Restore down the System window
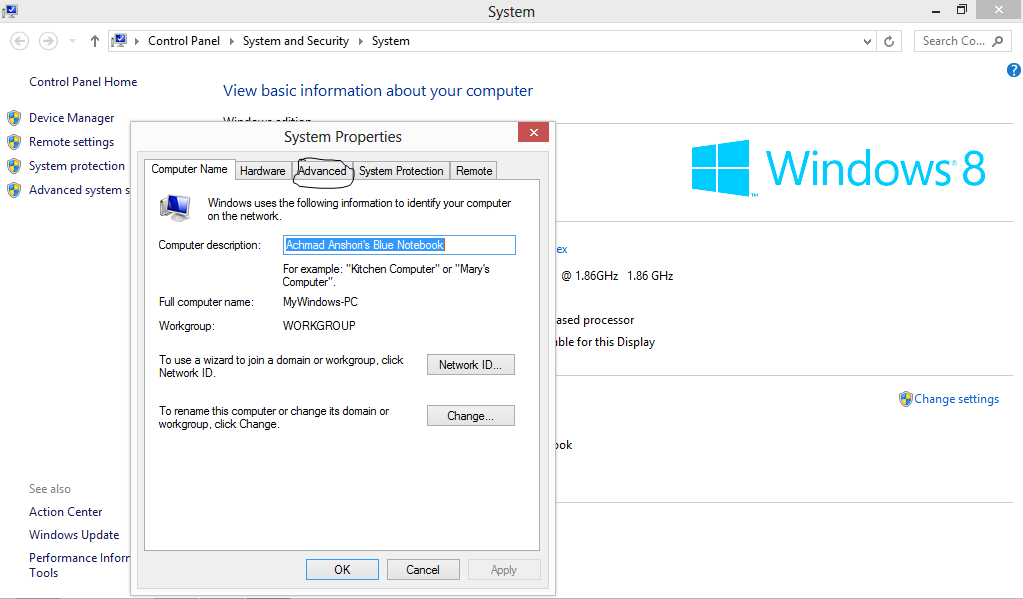This screenshot has height=599, width=1023. tap(962, 10)
